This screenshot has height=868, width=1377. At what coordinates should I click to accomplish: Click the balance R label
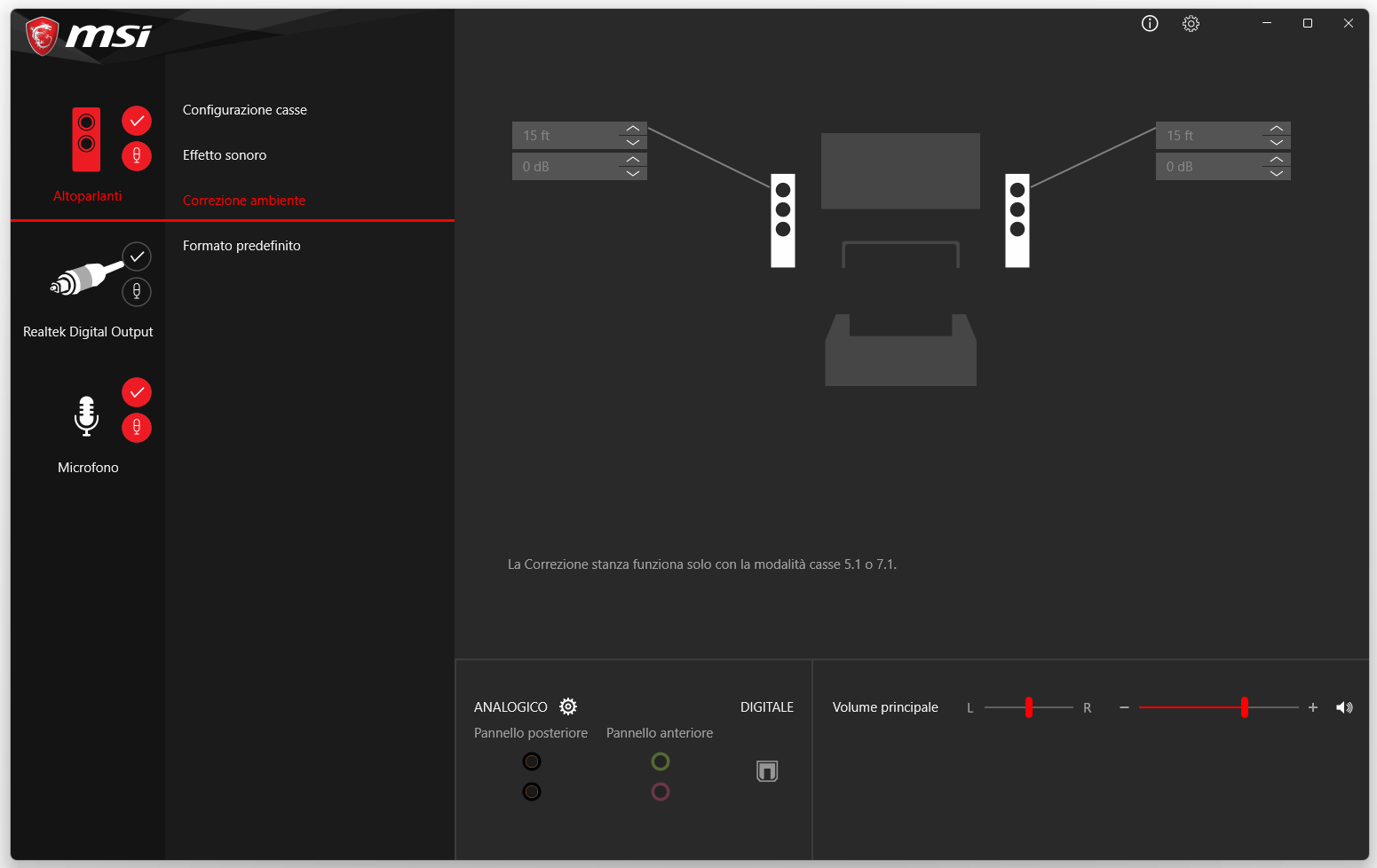click(x=1087, y=708)
